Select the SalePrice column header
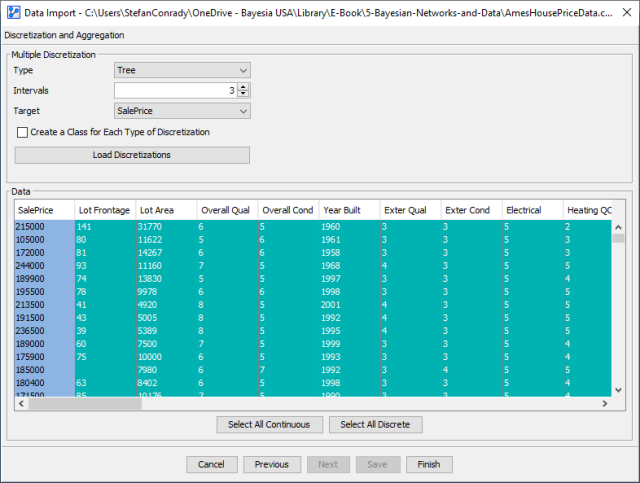 pos(44,210)
